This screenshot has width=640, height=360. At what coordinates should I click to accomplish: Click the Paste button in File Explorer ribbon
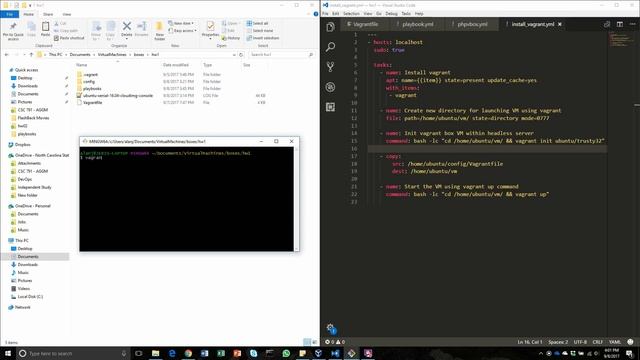coord(45,29)
